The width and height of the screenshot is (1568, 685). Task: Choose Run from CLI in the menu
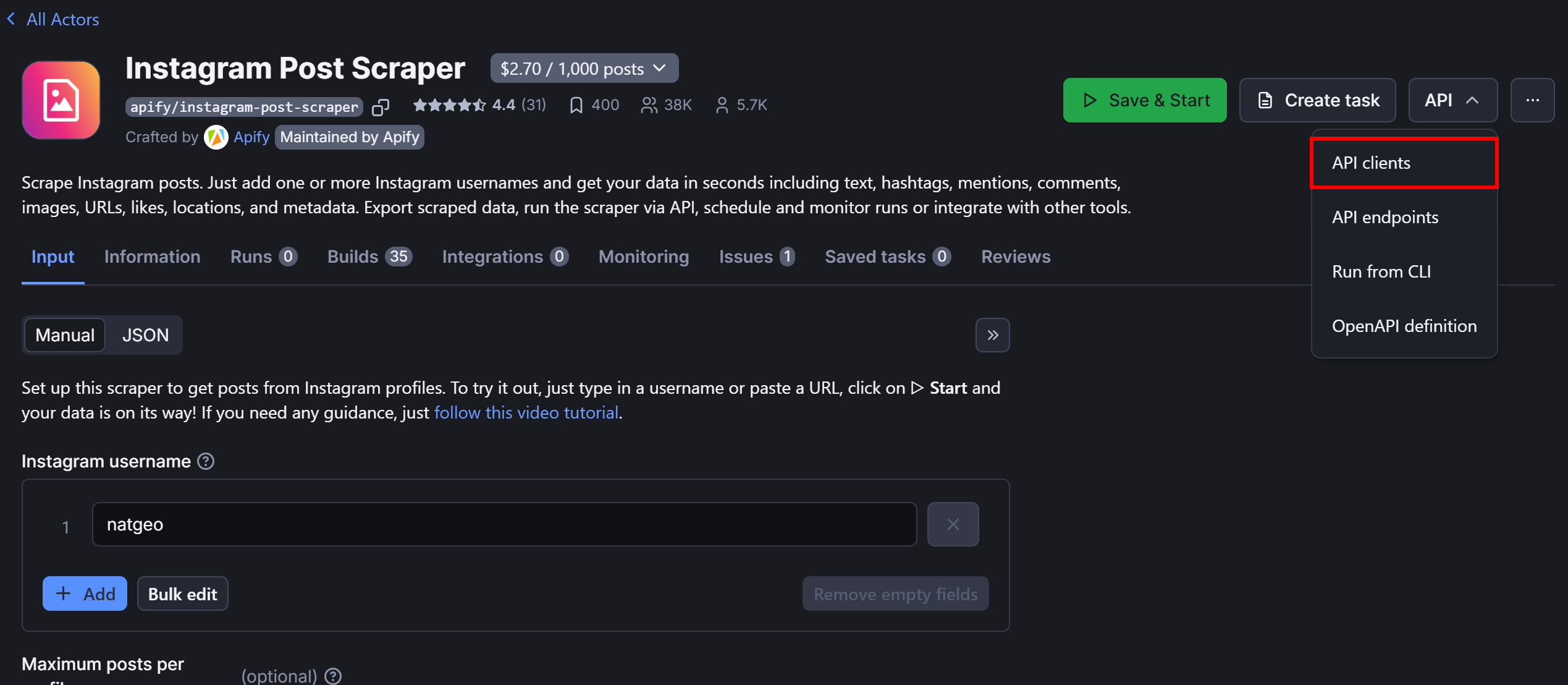(1381, 271)
